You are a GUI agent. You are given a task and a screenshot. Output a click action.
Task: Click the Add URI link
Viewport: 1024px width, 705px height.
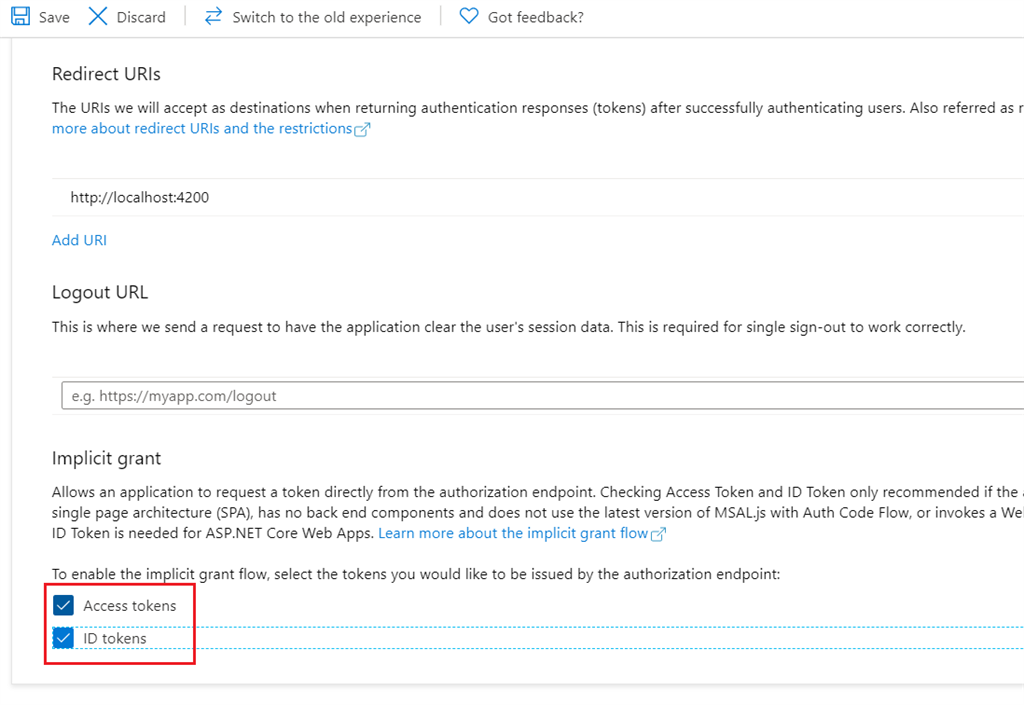(79, 240)
